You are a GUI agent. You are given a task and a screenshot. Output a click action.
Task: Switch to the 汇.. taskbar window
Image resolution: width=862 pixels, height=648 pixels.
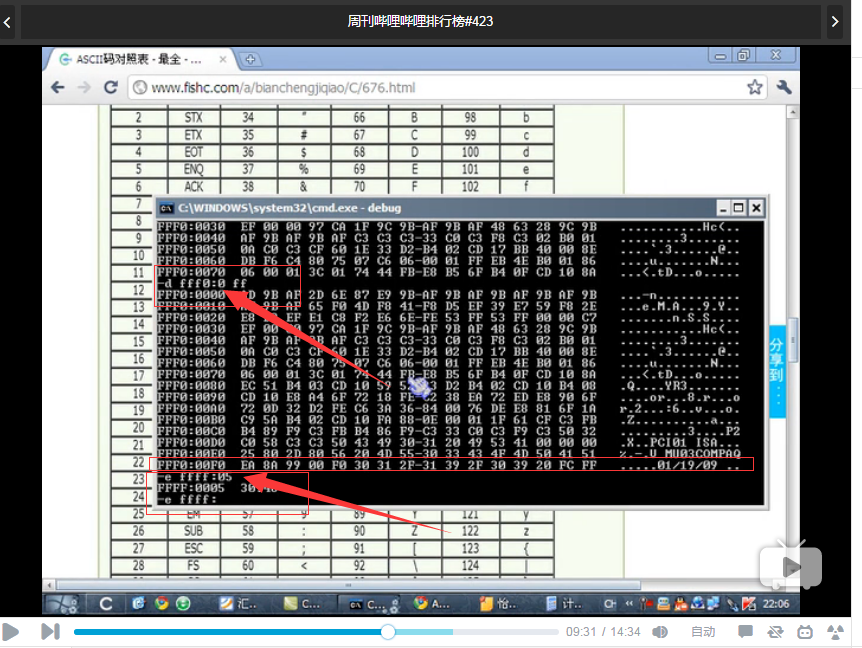point(239,604)
